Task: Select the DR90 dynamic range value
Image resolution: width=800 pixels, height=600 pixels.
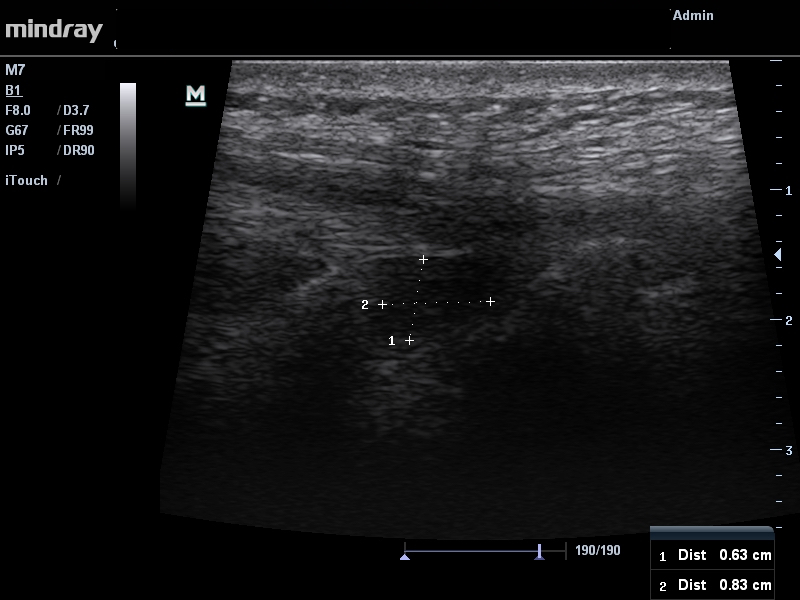Action: pyautogui.click(x=78, y=150)
